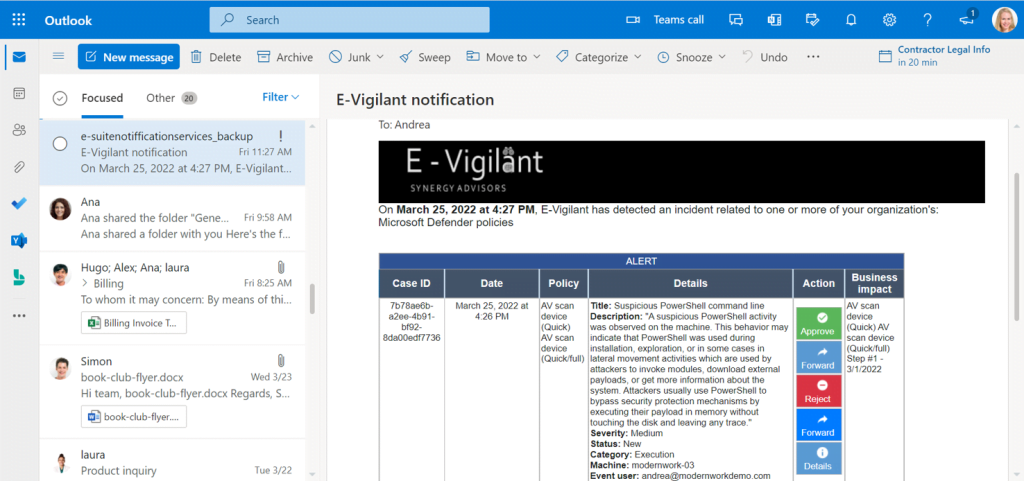Image resolution: width=1024 pixels, height=481 pixels.
Task: Expand the Junk dropdown arrow
Action: click(380, 57)
